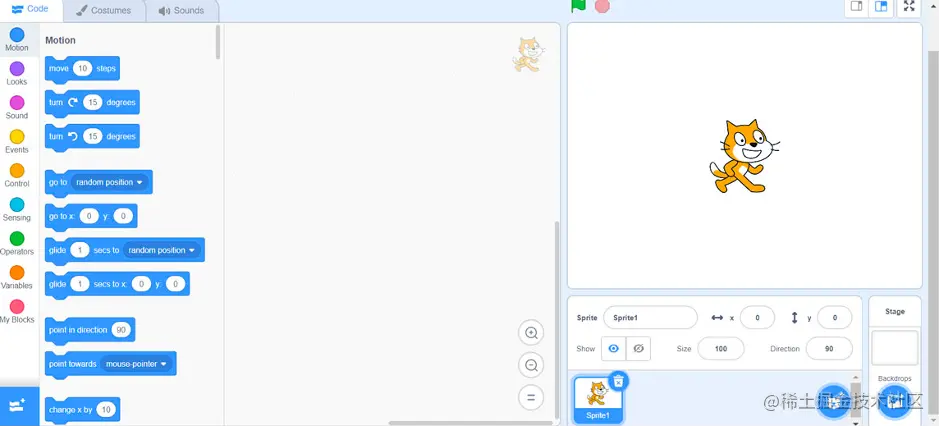Open the Events blocks category
Screen dimensions: 939x427
(17, 142)
